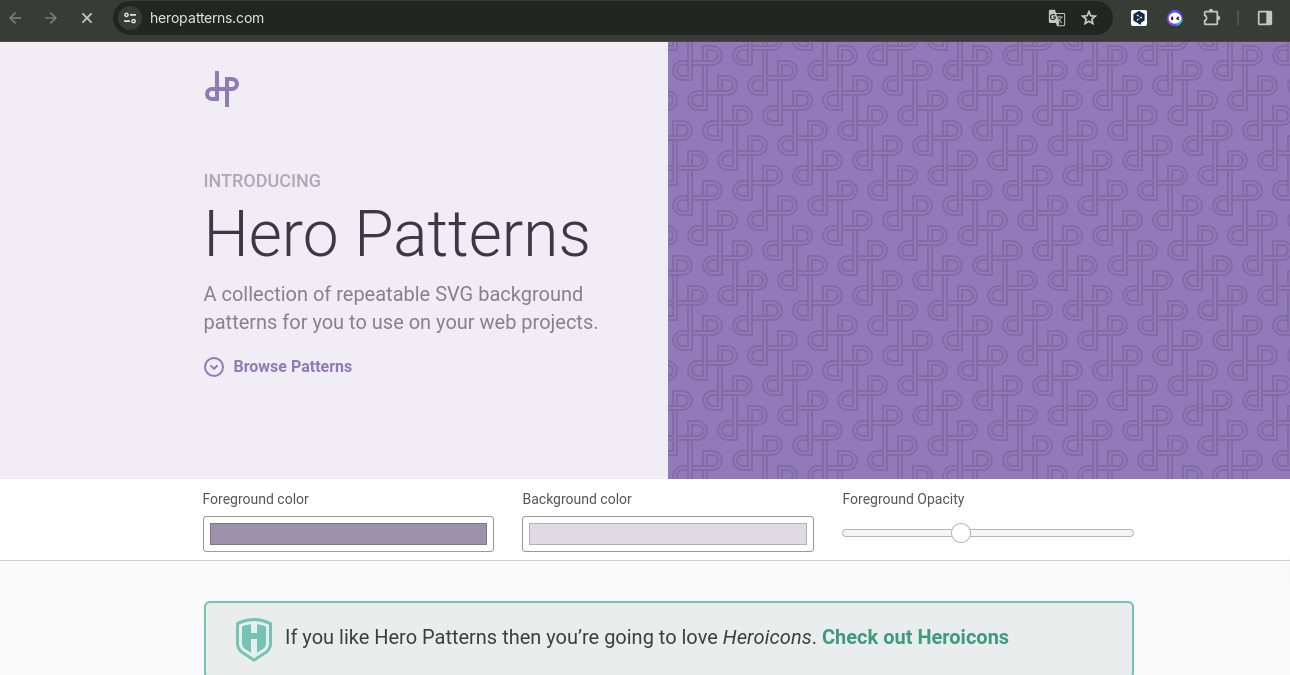The image size is (1290, 675).
Task: Open the Background color picker
Action: tap(668, 534)
